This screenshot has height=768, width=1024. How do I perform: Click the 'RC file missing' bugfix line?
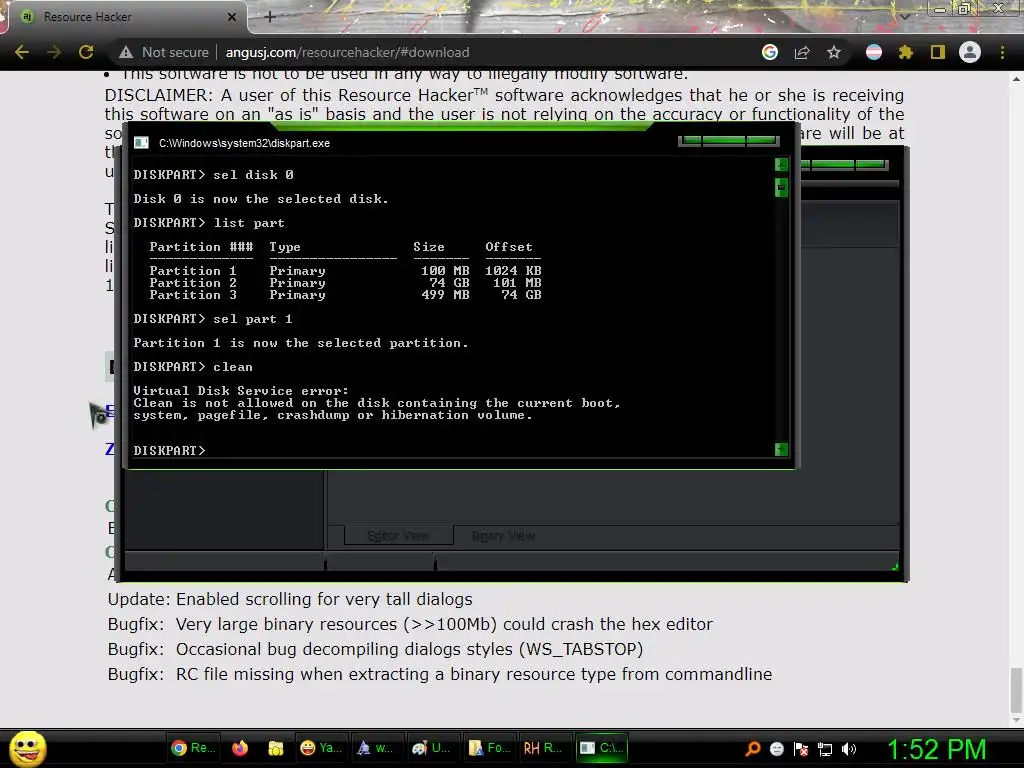click(440, 674)
